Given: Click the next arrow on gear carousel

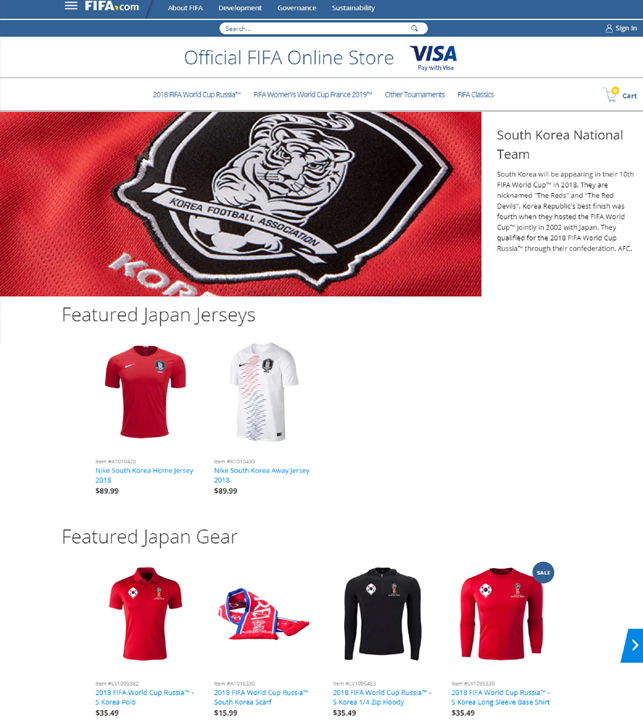Looking at the screenshot, I should click(633, 645).
